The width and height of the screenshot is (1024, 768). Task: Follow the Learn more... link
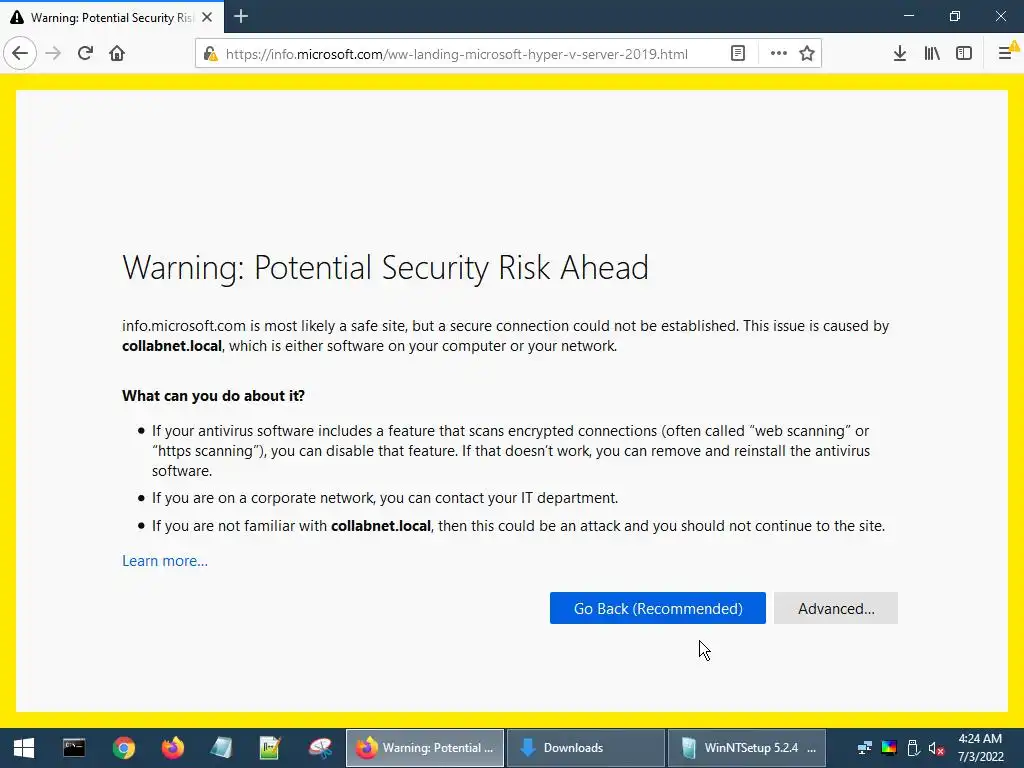[165, 561]
